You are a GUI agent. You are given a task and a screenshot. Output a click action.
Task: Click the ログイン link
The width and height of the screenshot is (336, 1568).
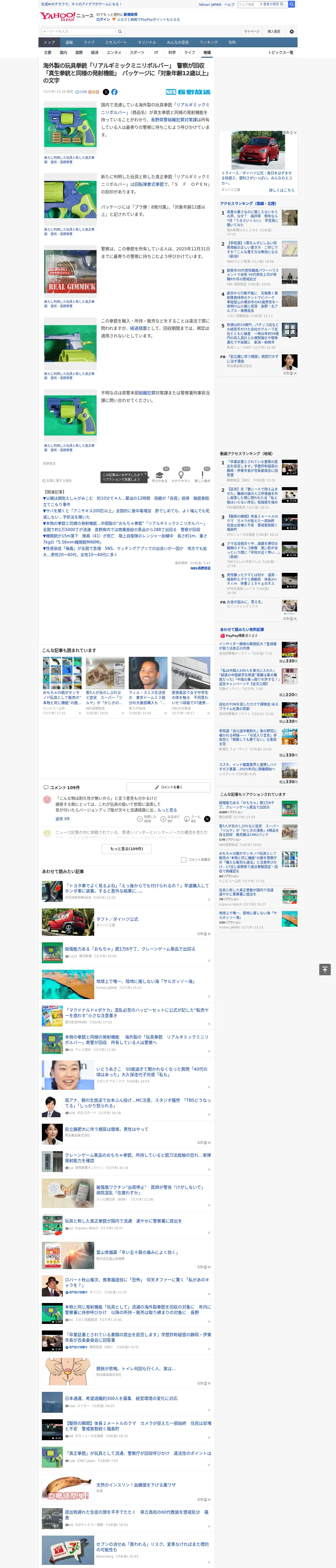(x=103, y=20)
